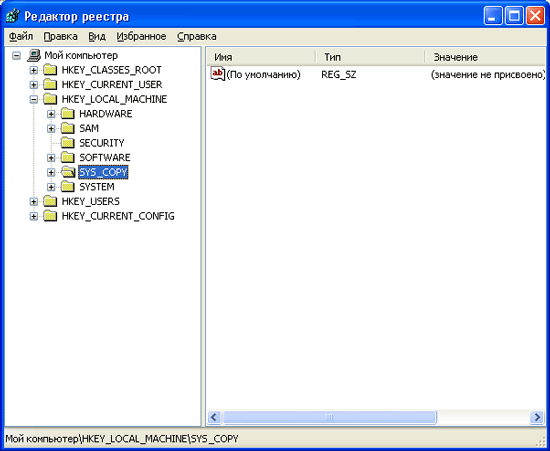Click the HKEY_CURRENT_USER folder icon
Image resolution: width=550 pixels, height=451 pixels.
point(50,85)
